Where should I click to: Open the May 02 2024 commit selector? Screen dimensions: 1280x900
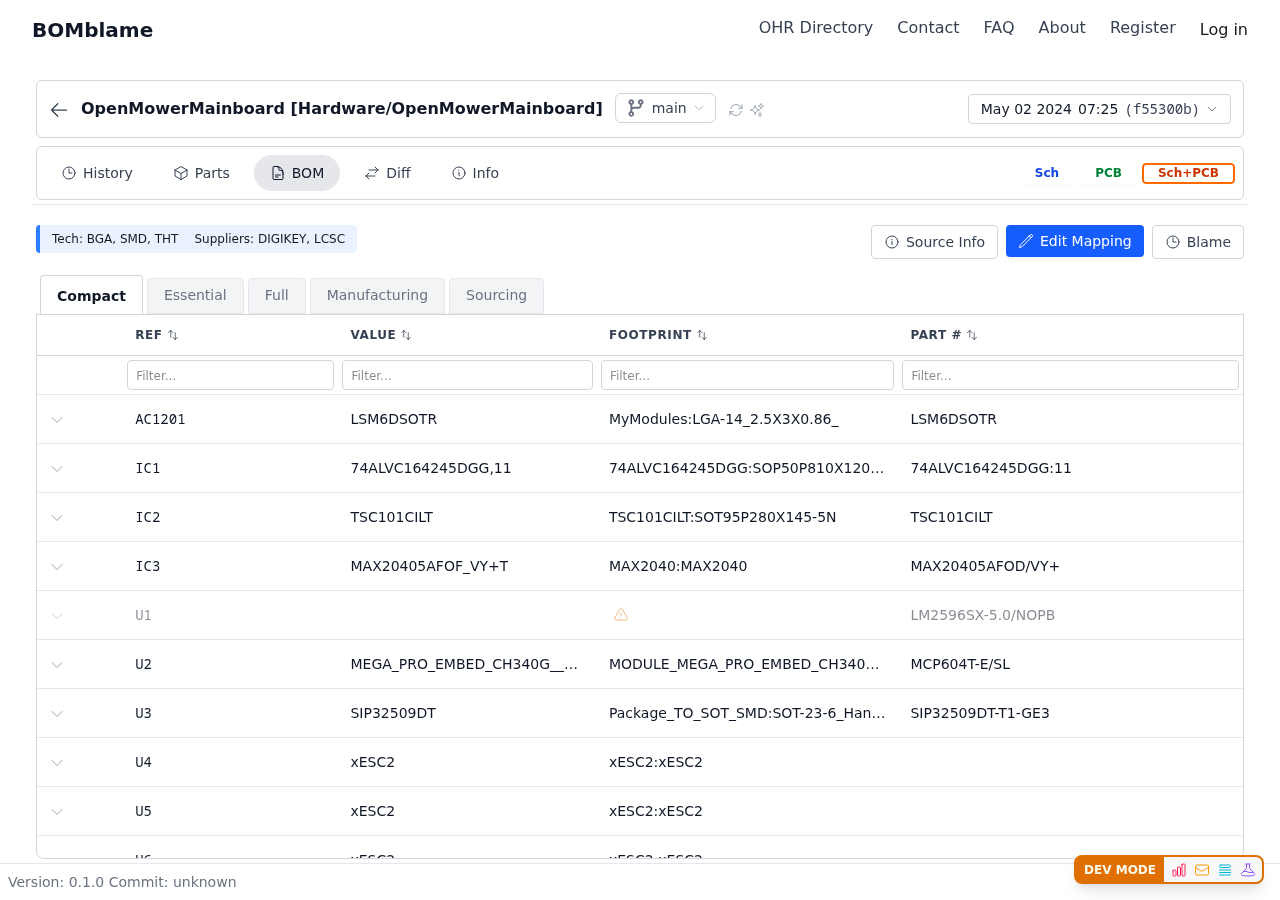(1099, 108)
